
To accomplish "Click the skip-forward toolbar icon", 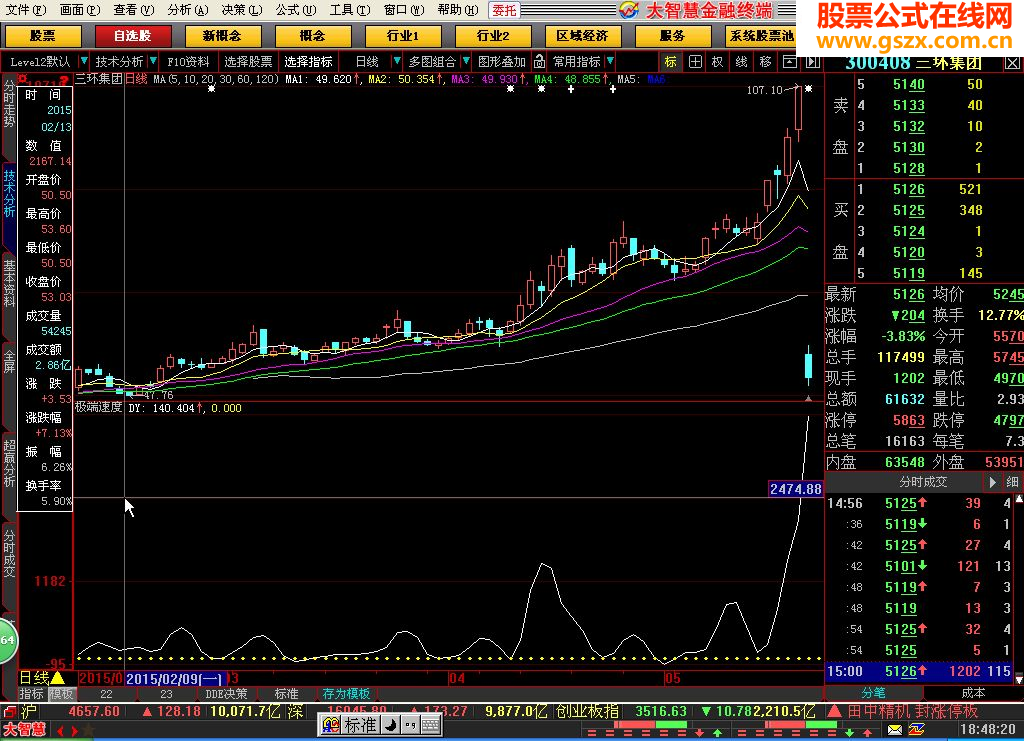I will click(x=812, y=62).
